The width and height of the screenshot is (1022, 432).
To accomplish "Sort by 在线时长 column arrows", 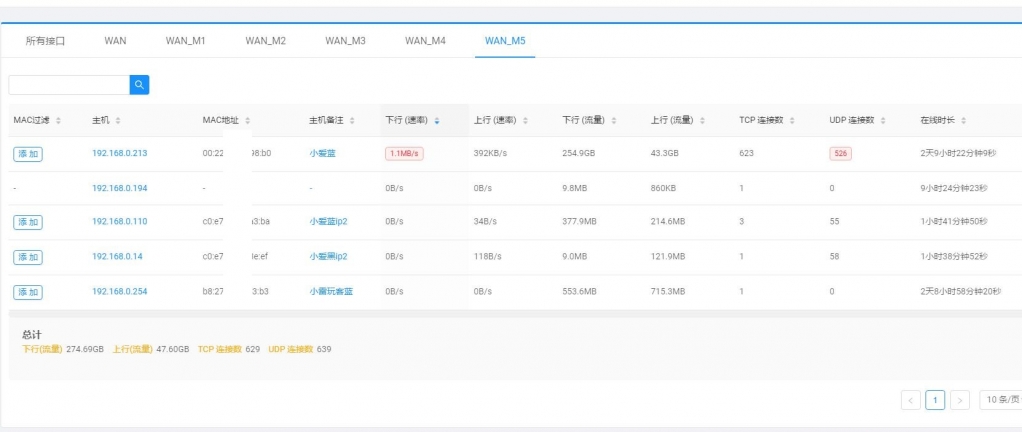I will tap(964, 121).
